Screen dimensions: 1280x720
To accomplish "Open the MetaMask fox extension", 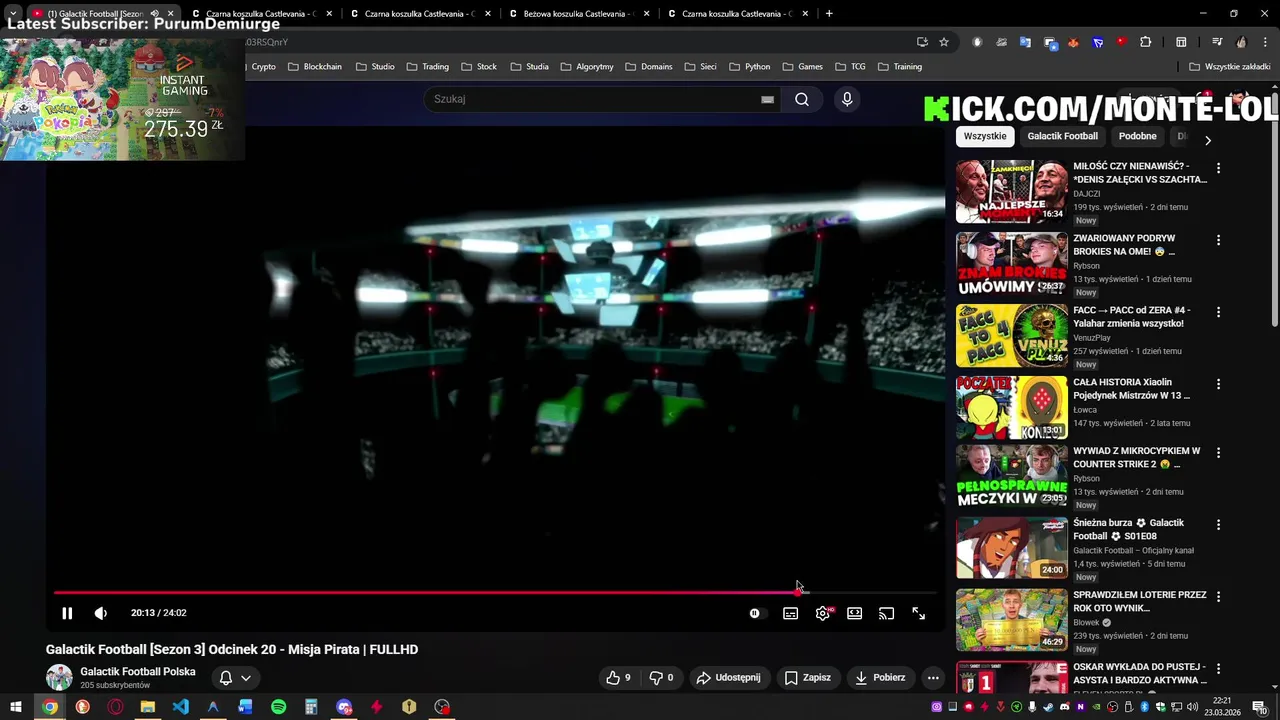I will pos(1073,42).
